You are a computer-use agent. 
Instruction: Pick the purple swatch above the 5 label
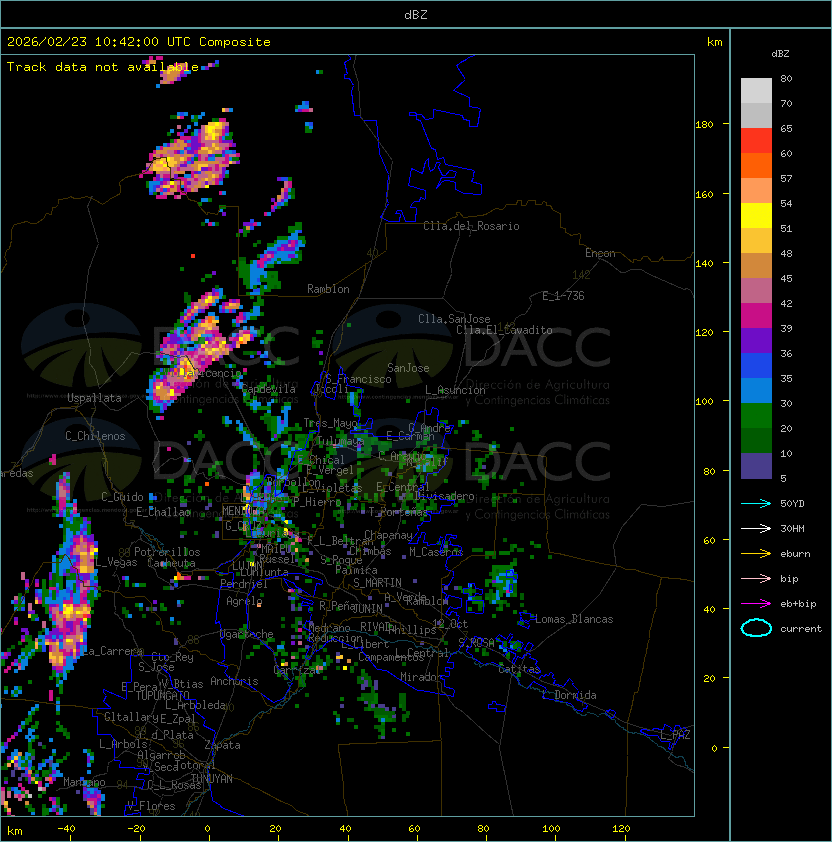click(x=756, y=466)
